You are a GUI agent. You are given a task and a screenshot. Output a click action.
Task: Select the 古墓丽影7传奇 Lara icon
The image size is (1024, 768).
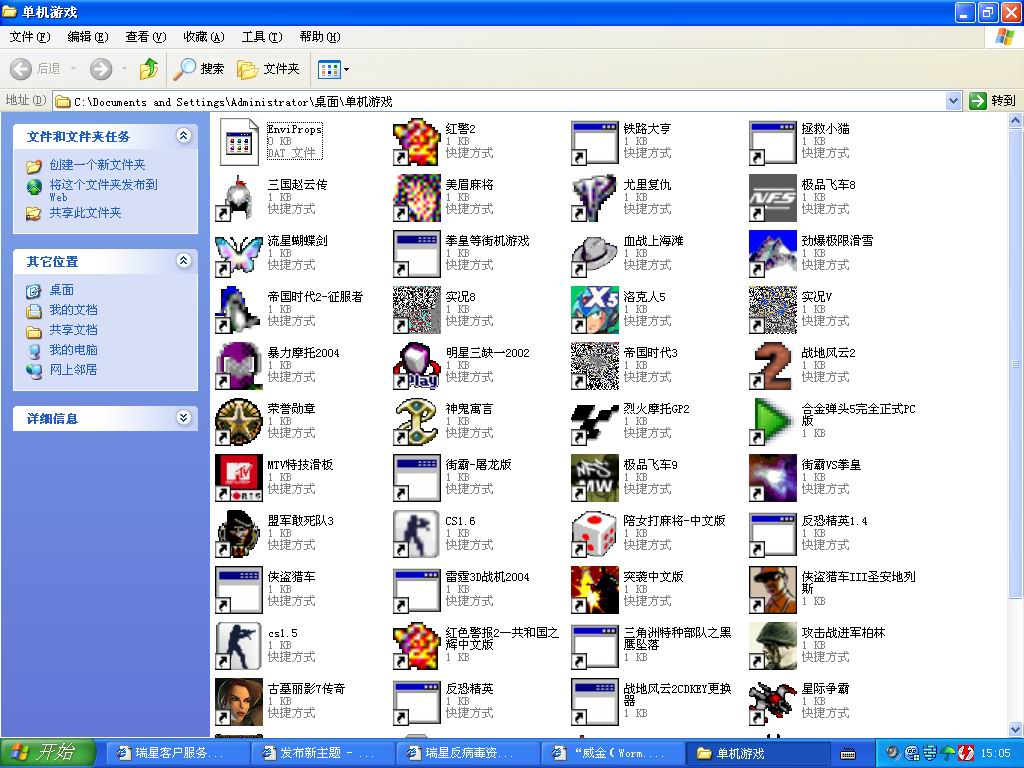[x=238, y=703]
